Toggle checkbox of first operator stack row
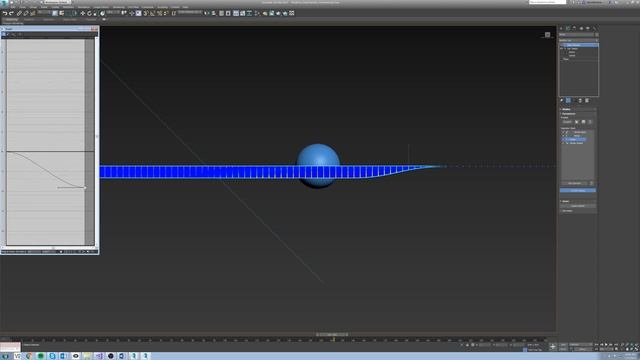The image size is (640, 360). (563, 132)
